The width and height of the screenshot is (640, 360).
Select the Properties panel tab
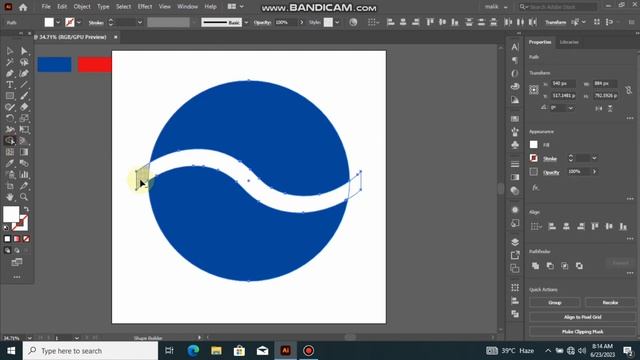click(x=540, y=42)
